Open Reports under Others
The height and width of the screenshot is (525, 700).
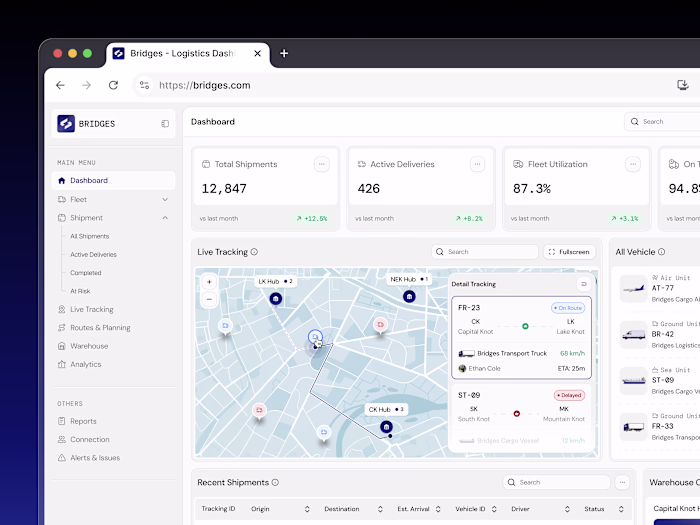pos(83,421)
